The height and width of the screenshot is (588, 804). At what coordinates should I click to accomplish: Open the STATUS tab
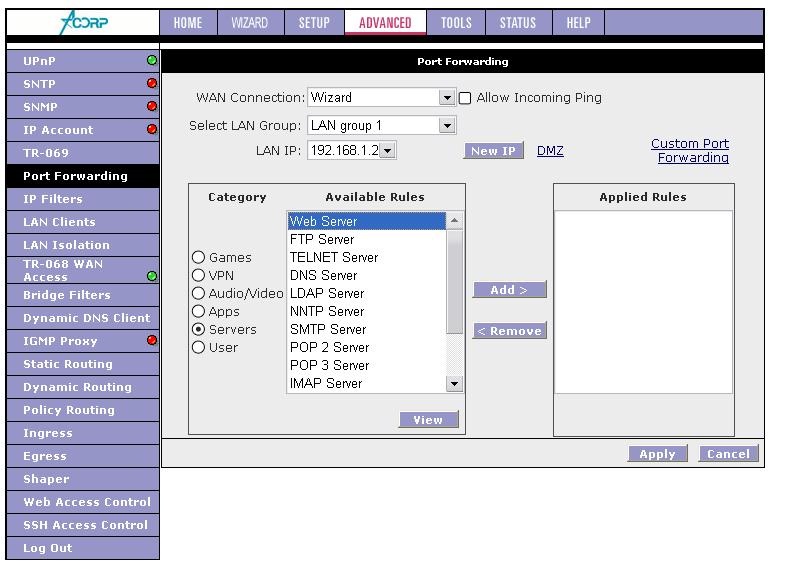coord(517,23)
